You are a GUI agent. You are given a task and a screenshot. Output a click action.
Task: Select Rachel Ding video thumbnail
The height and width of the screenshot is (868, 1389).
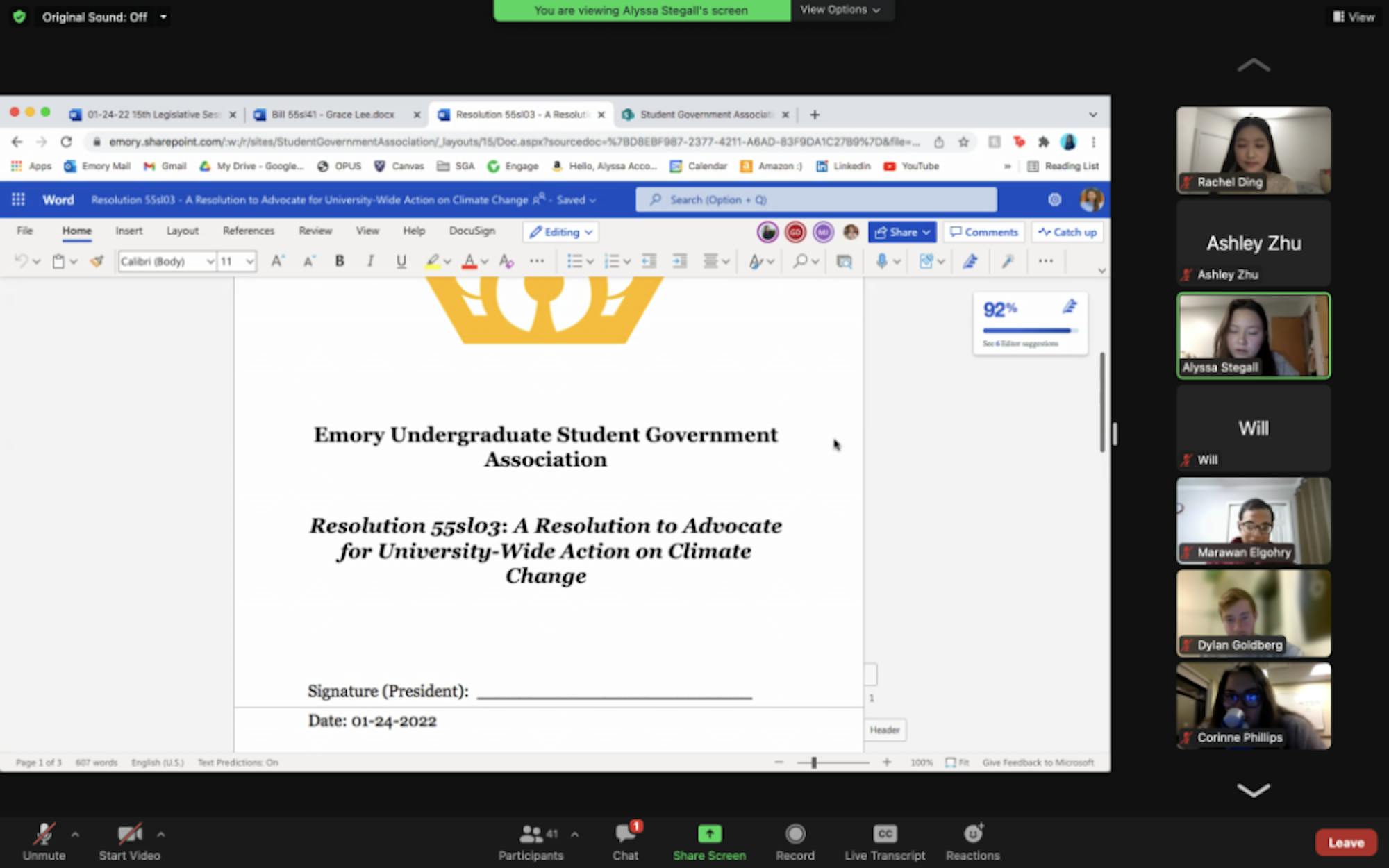1254,150
